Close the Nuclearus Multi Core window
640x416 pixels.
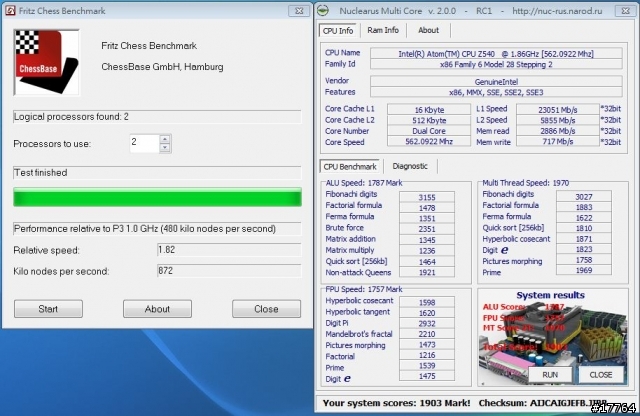tap(625, 11)
